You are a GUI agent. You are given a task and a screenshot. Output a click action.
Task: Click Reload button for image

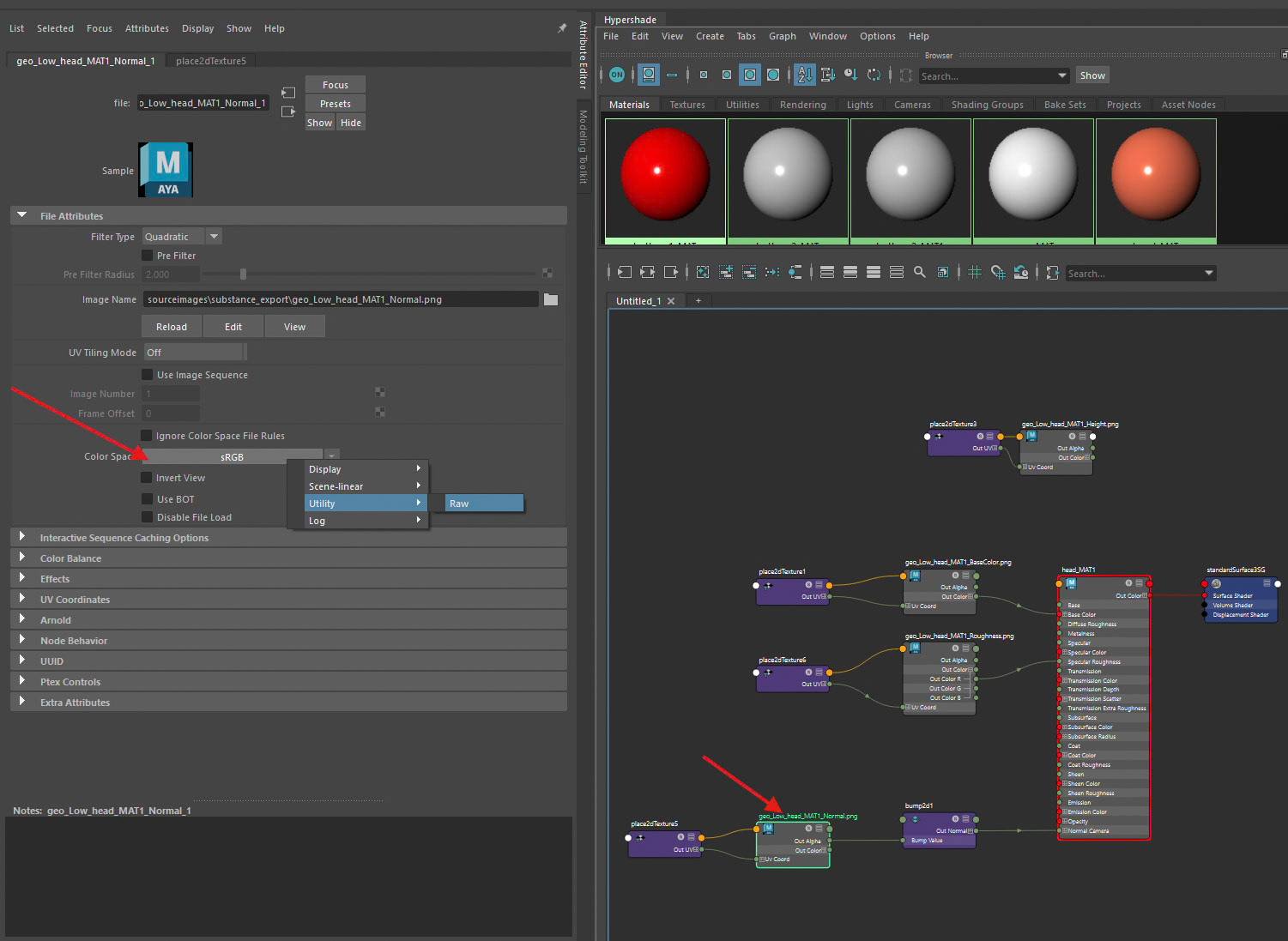coord(172,327)
